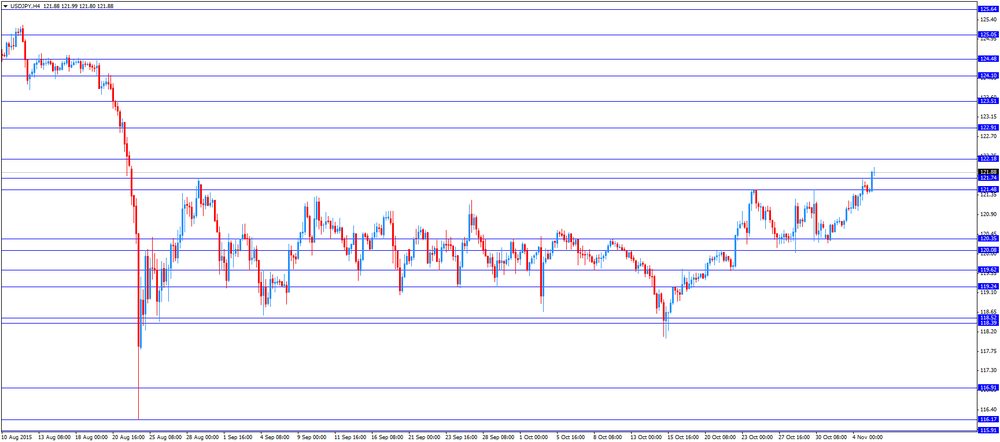Click the 9 Sep 00:00 time label

tap(314, 438)
